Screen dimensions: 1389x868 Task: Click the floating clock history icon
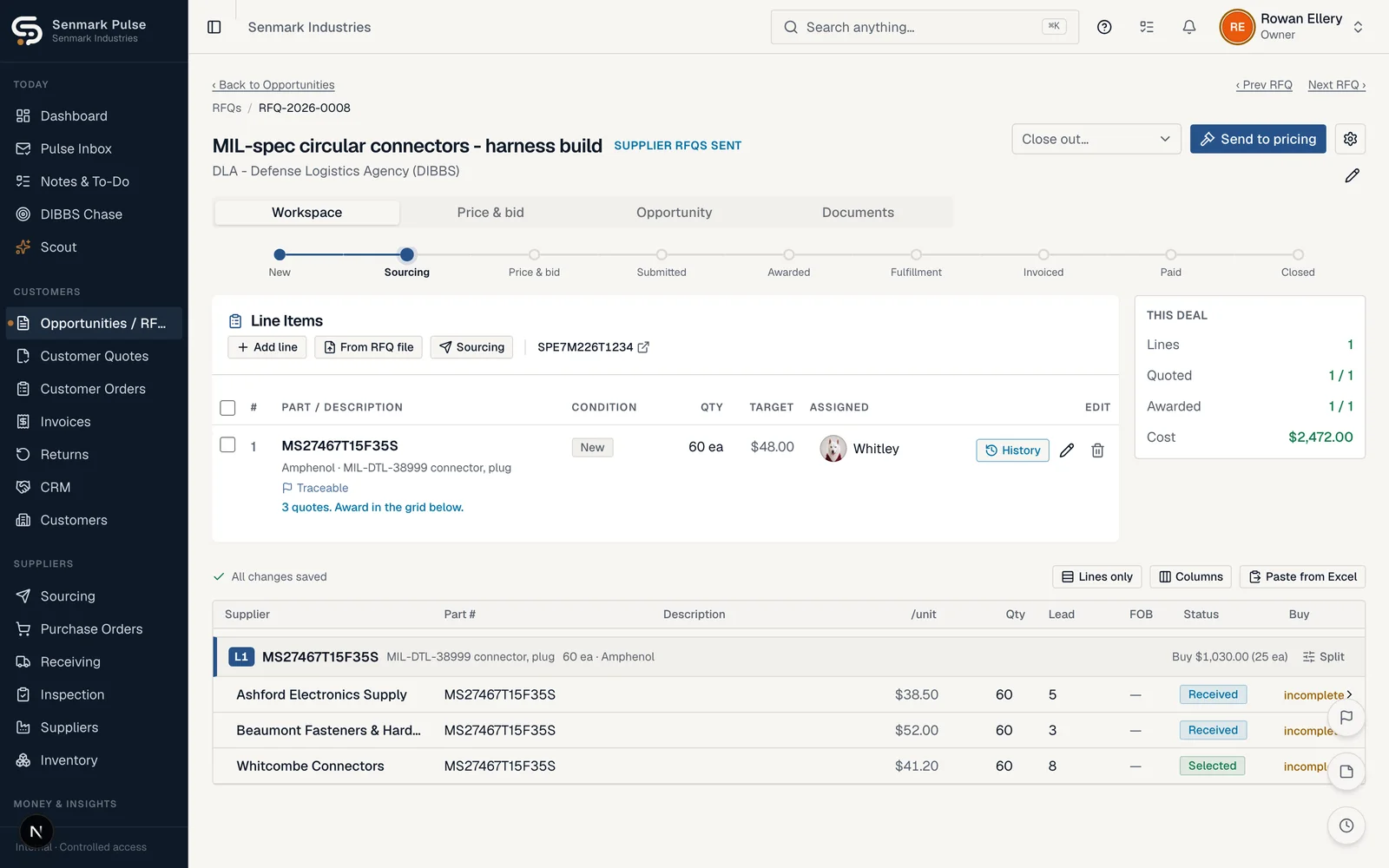(x=1346, y=825)
